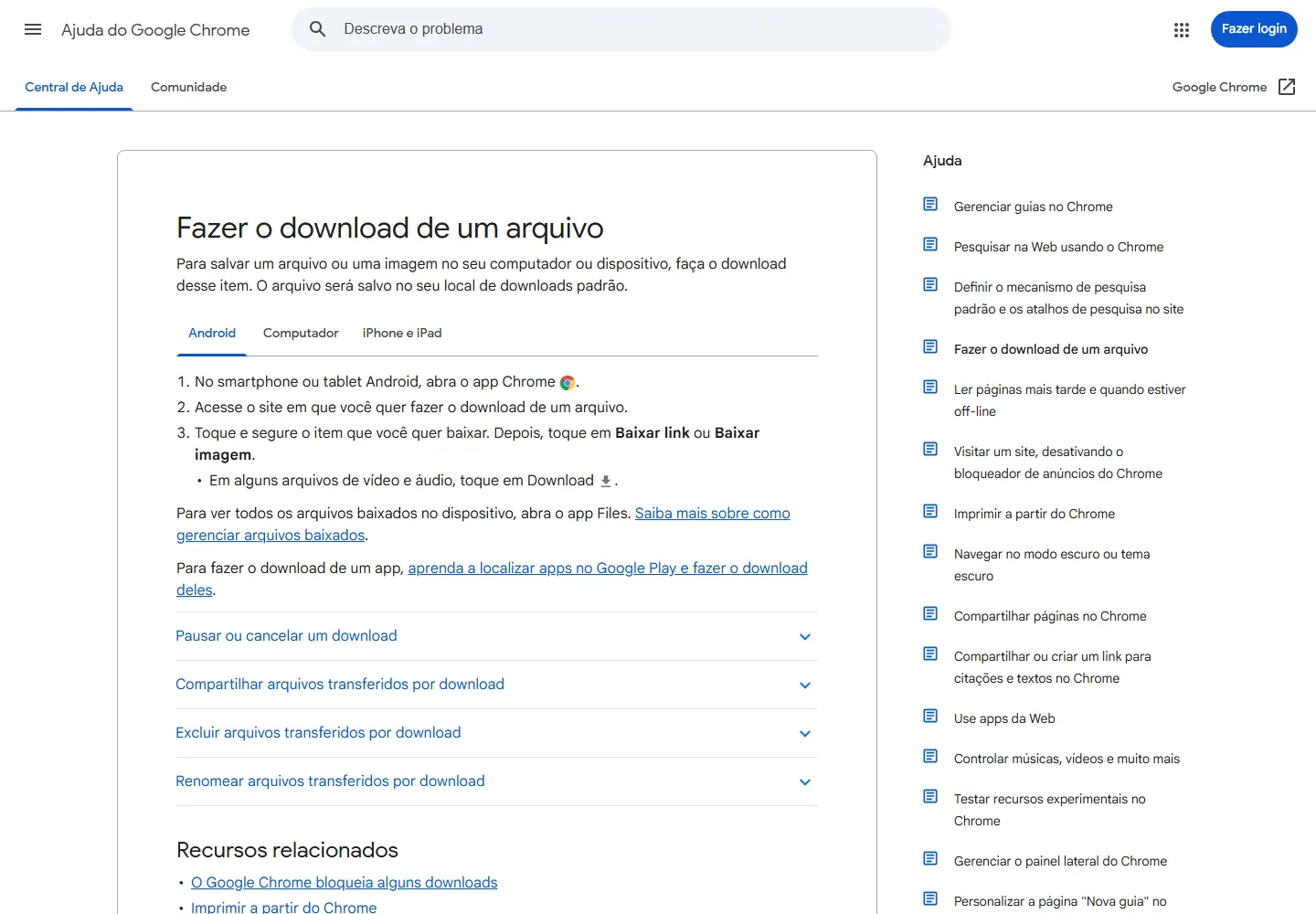The image size is (1316, 914).
Task: Click the Descreva o problema search field
Action: tap(621, 29)
